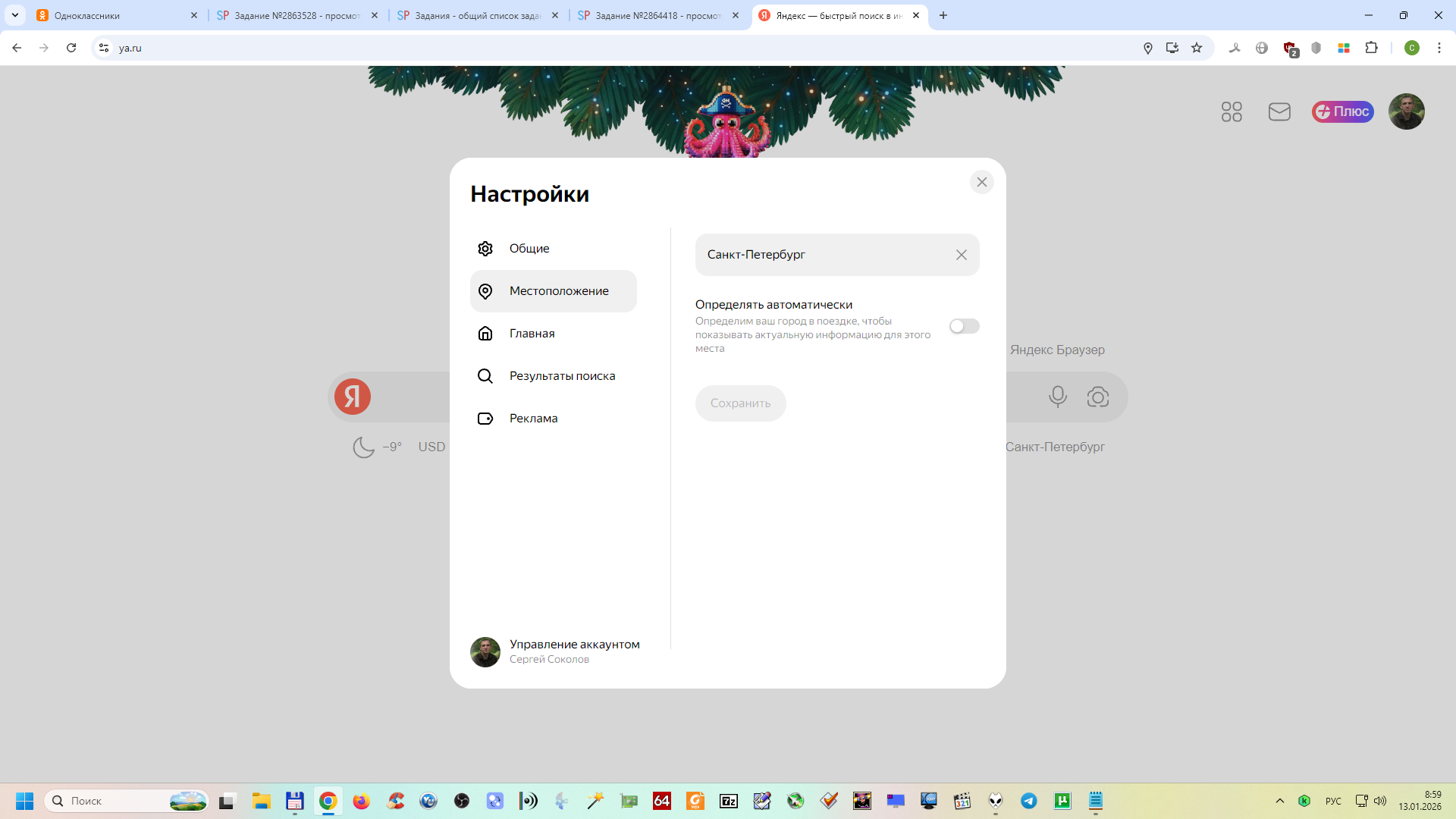Open the user avatar at top right
The image size is (1456, 819).
click(1406, 111)
